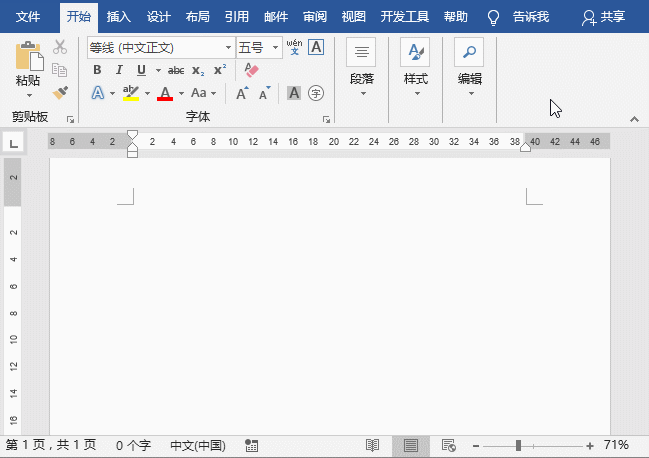The image size is (649, 458).
Task: Click the strikethrough abc icon
Action: tap(176, 70)
